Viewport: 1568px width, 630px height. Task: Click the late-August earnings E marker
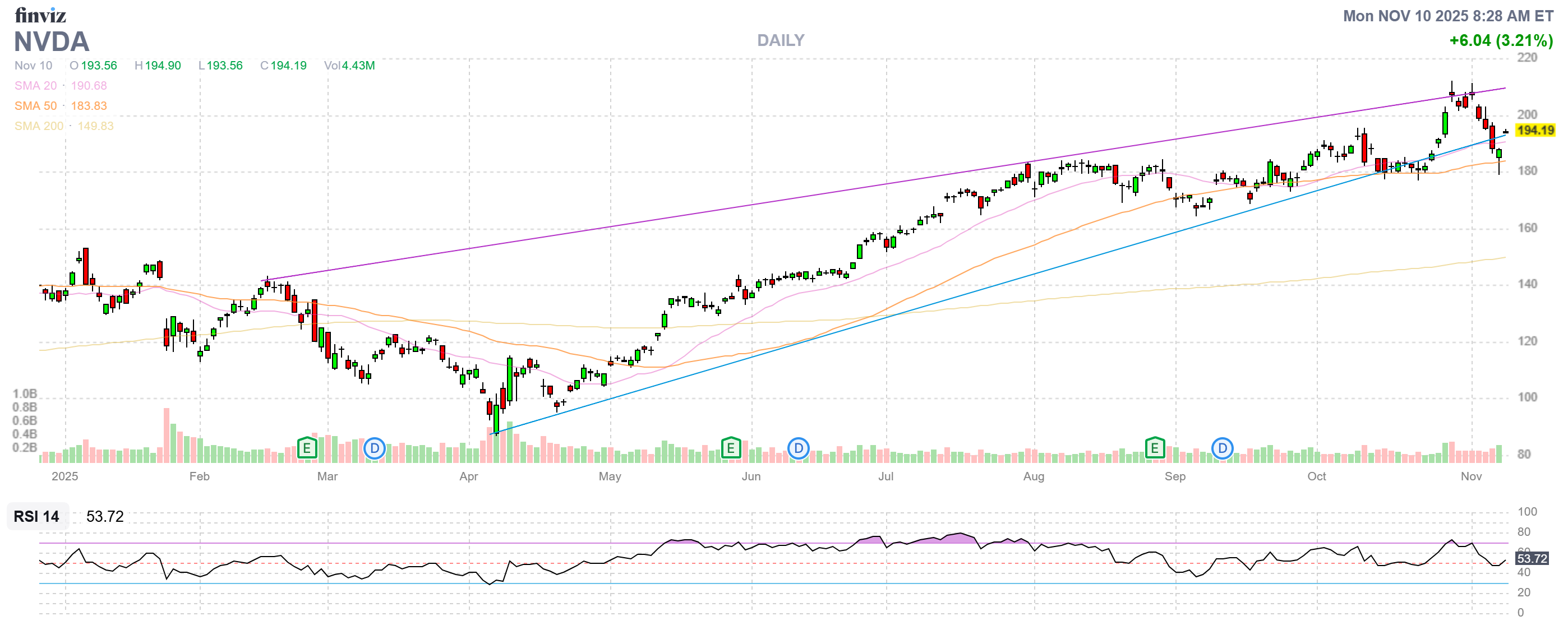pos(1154,449)
